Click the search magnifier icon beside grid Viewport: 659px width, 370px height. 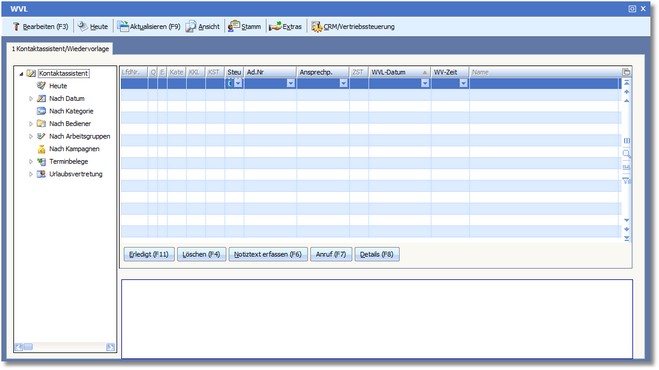[626, 153]
